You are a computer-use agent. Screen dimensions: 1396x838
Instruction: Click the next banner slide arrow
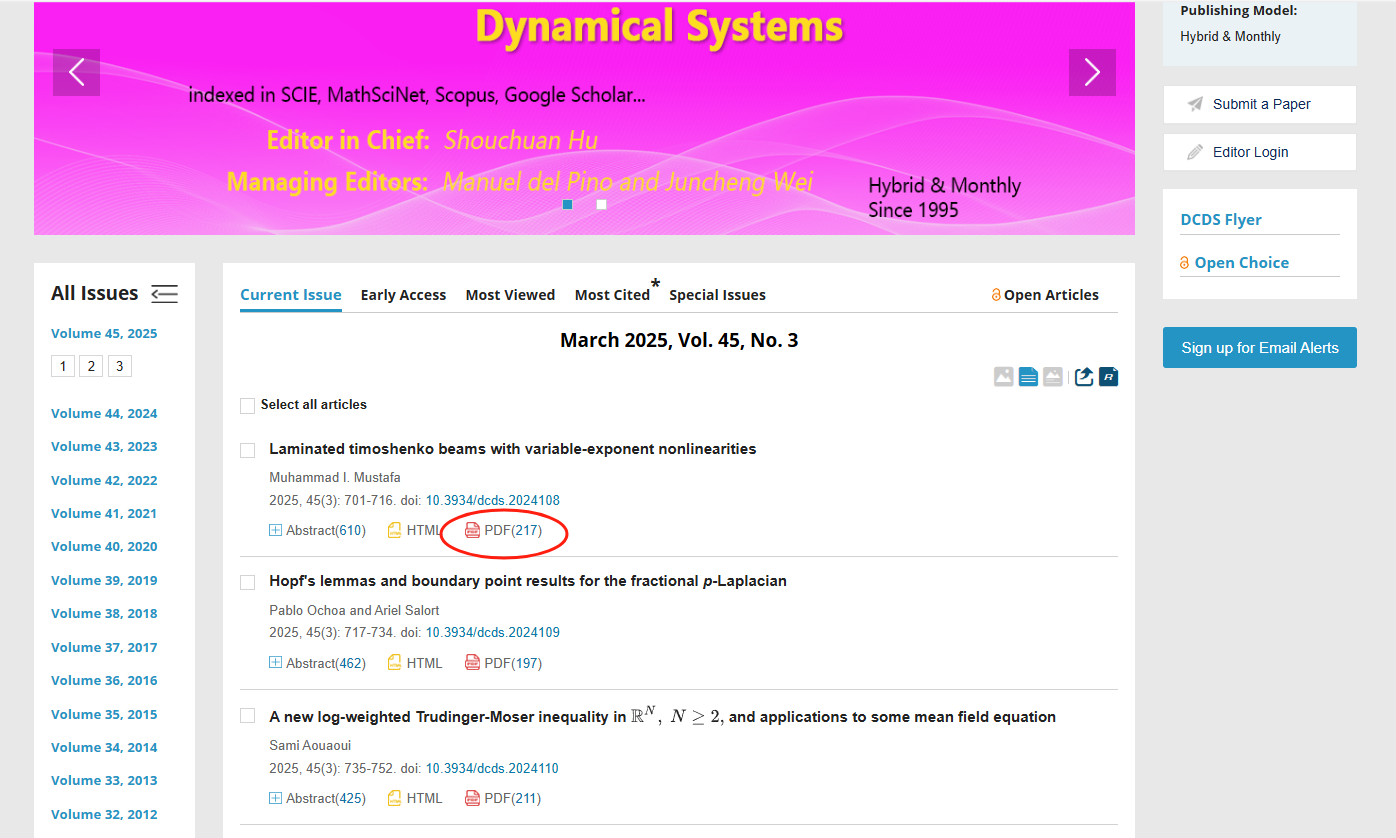[1092, 72]
